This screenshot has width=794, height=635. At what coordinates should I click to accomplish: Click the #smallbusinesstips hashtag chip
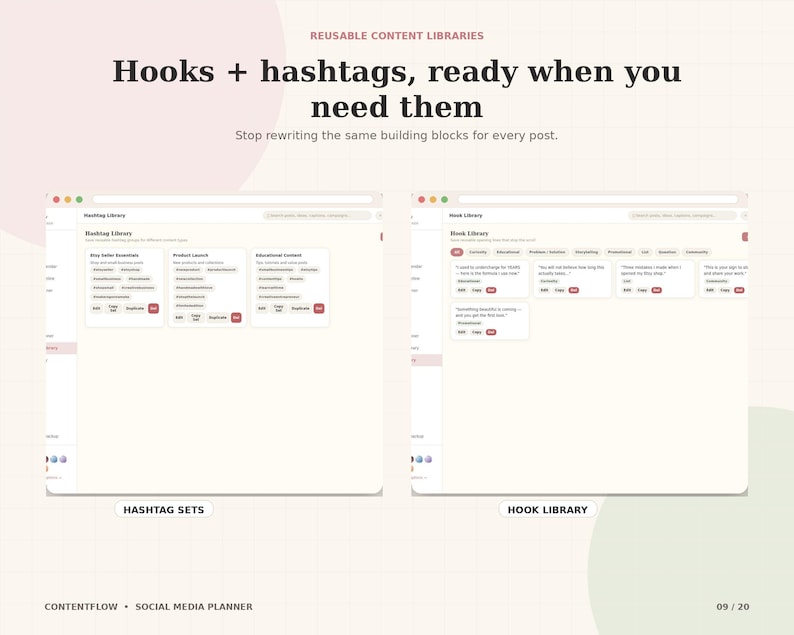[276, 270]
